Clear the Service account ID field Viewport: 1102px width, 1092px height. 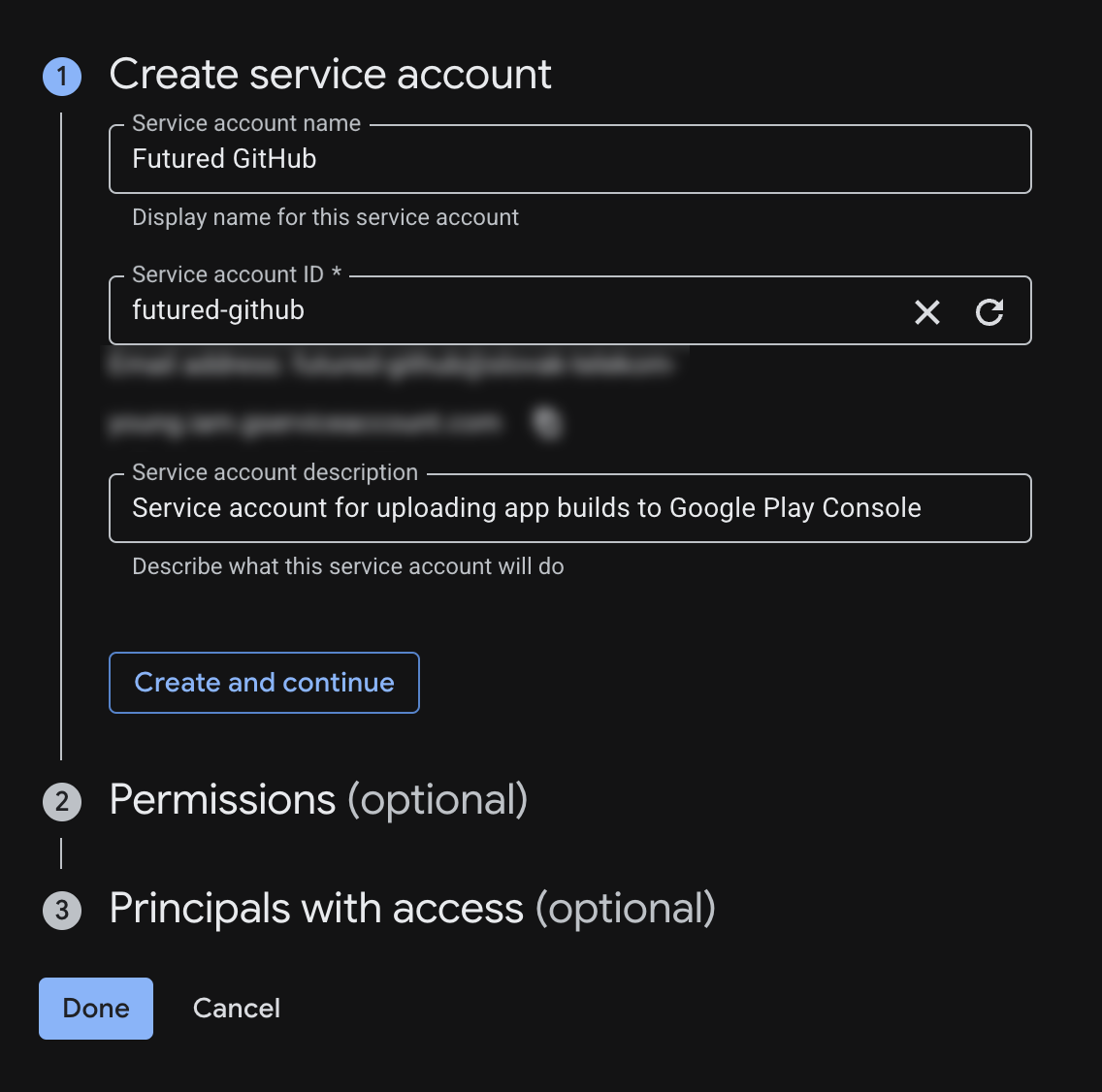[927, 312]
